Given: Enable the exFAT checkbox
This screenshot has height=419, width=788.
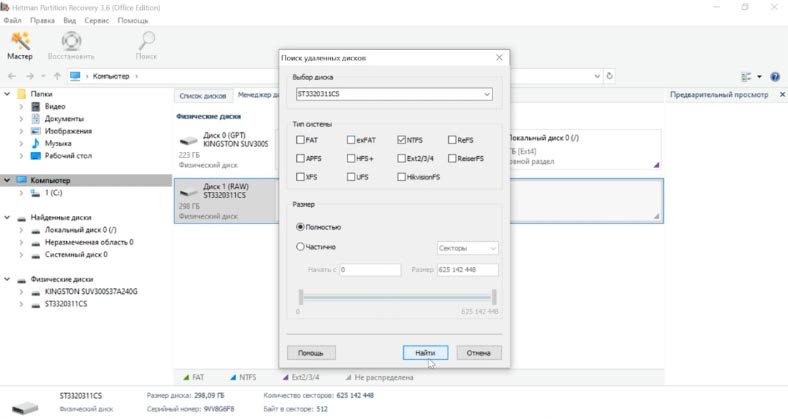Looking at the screenshot, I should tap(351, 140).
